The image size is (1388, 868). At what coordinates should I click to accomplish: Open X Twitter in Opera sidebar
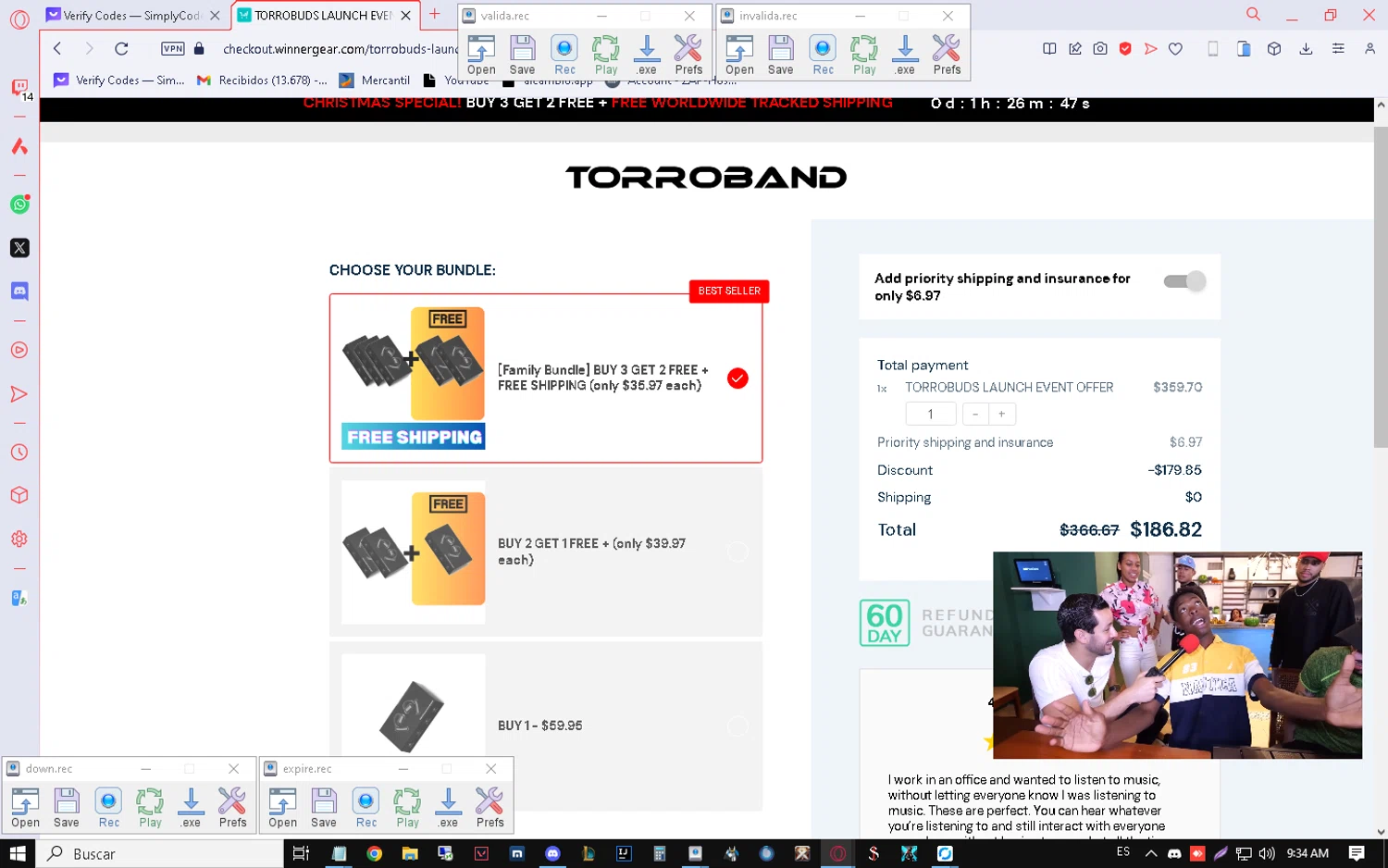click(x=19, y=248)
